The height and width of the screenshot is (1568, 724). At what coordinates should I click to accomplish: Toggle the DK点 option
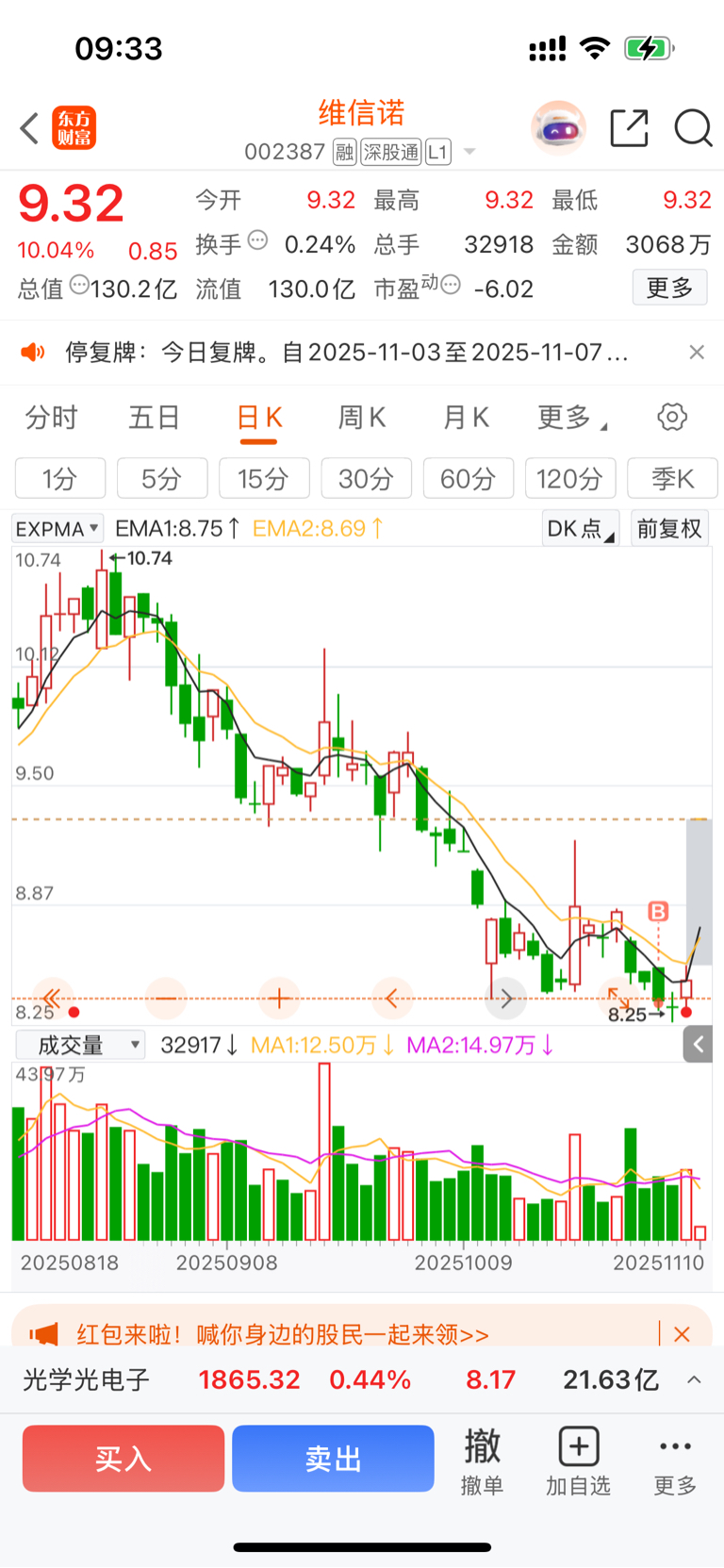(x=581, y=529)
